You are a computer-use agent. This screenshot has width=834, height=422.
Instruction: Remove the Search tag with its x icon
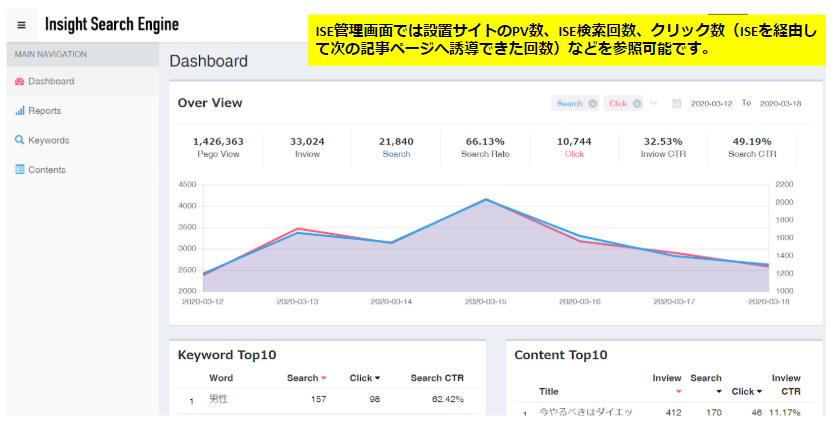tap(593, 104)
